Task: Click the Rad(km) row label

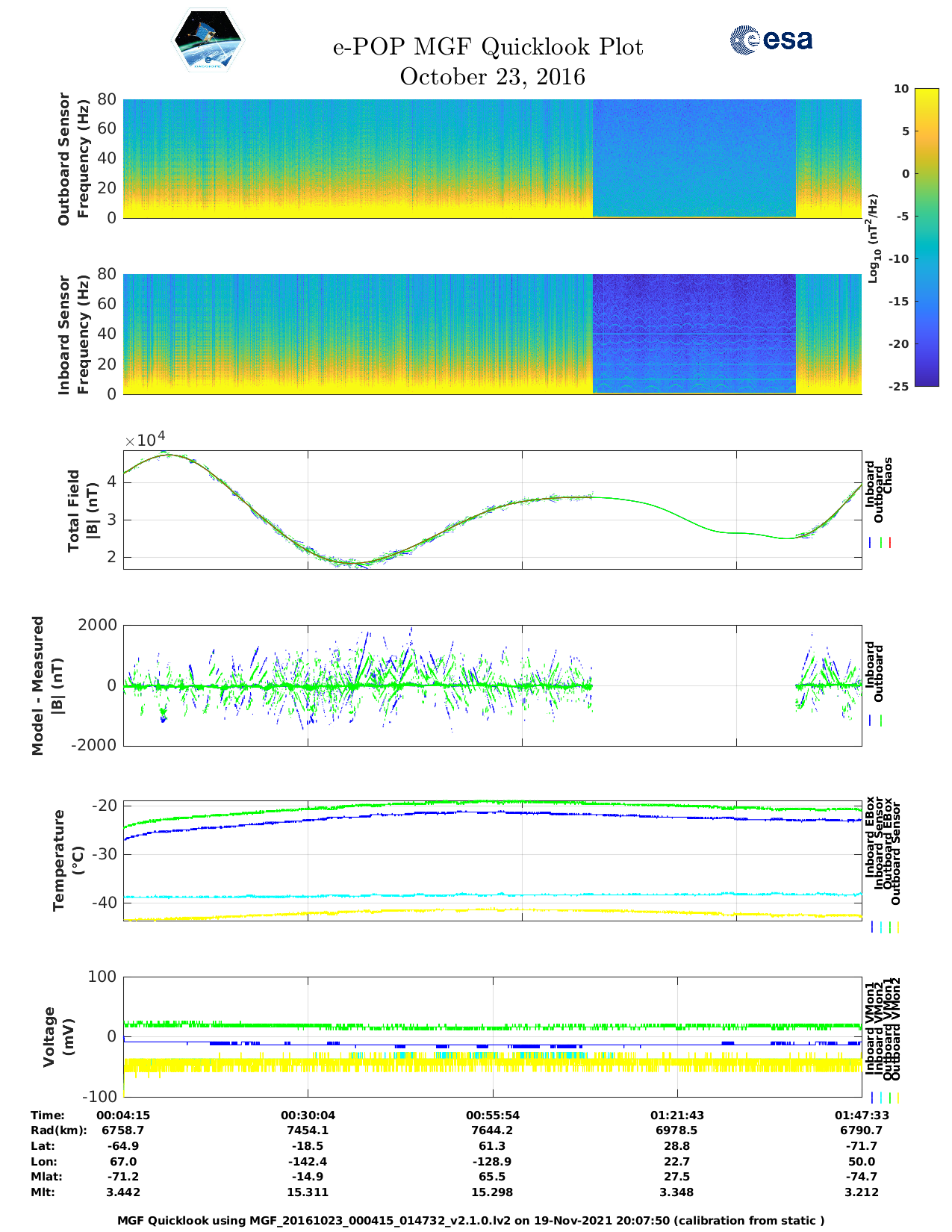Action: click(x=58, y=1130)
